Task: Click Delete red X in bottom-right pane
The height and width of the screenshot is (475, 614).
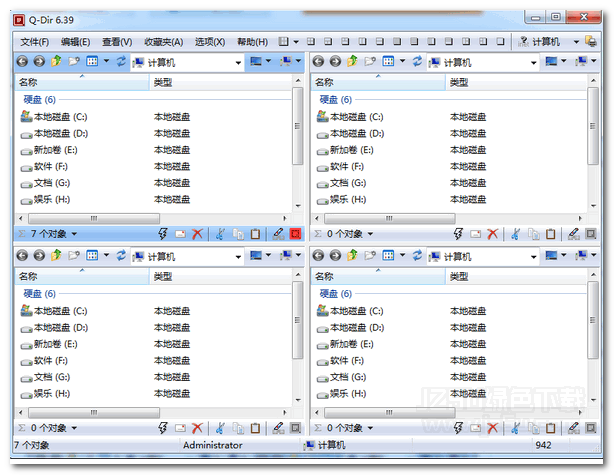Action: [x=493, y=428]
